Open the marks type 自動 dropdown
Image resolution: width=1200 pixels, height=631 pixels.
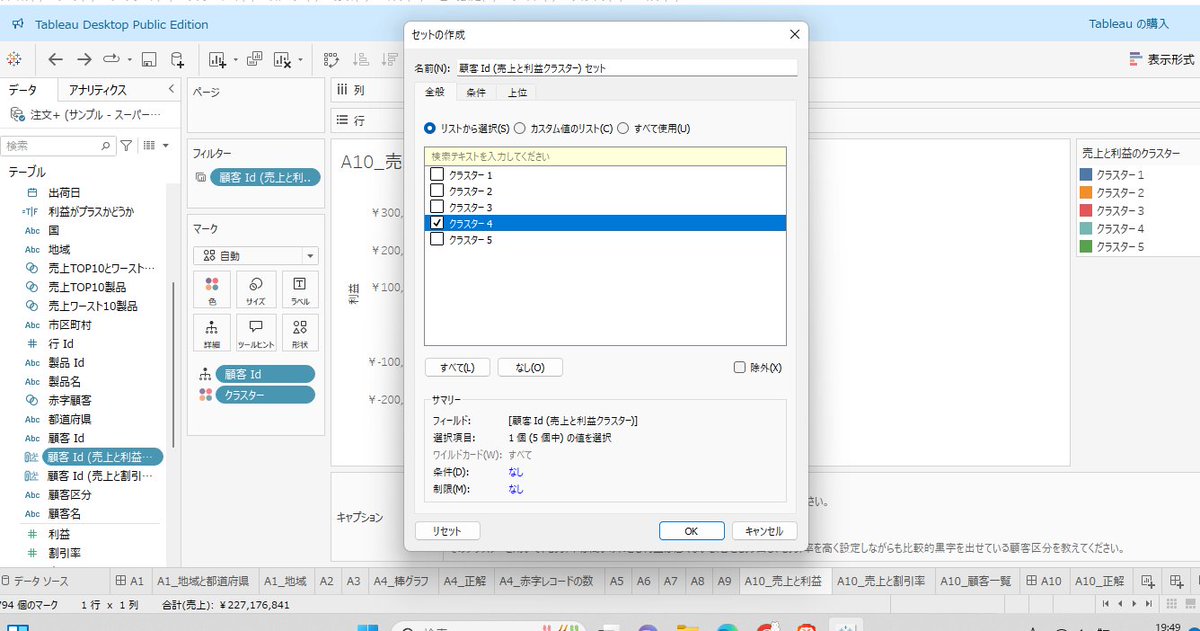coord(255,255)
